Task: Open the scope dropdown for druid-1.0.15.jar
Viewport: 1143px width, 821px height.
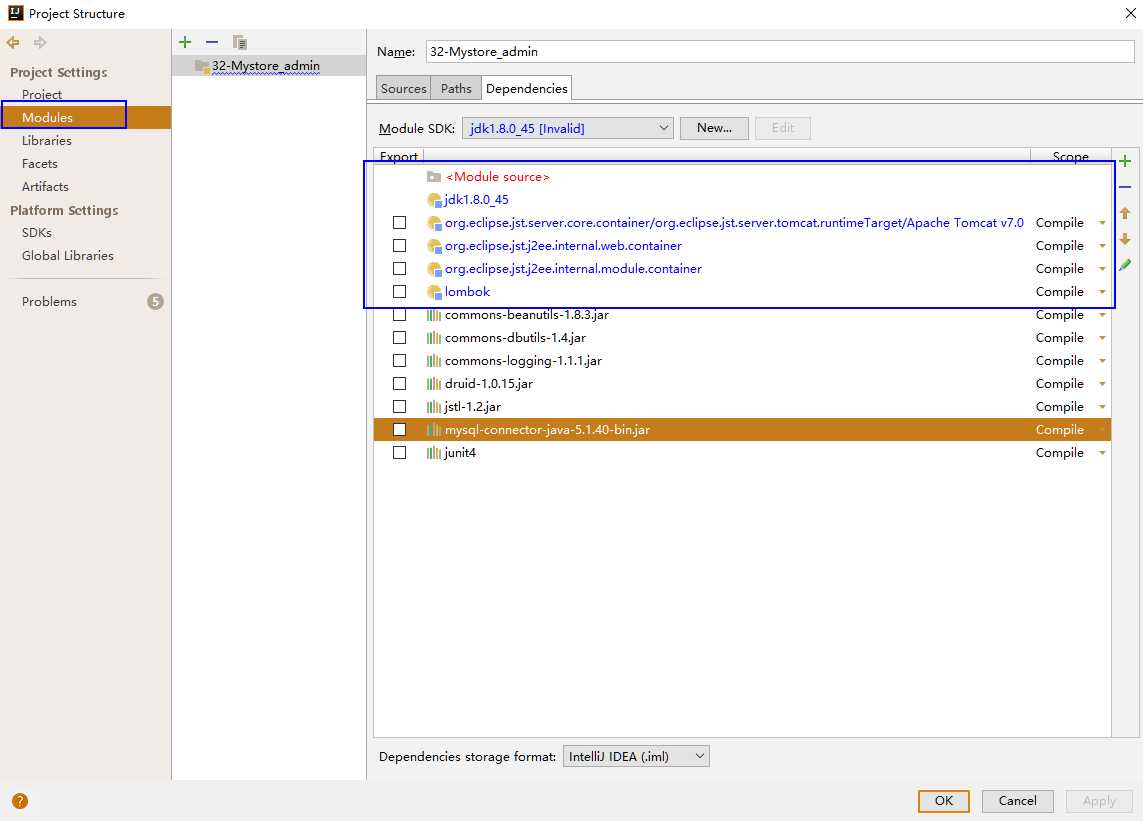Action: (x=1102, y=384)
